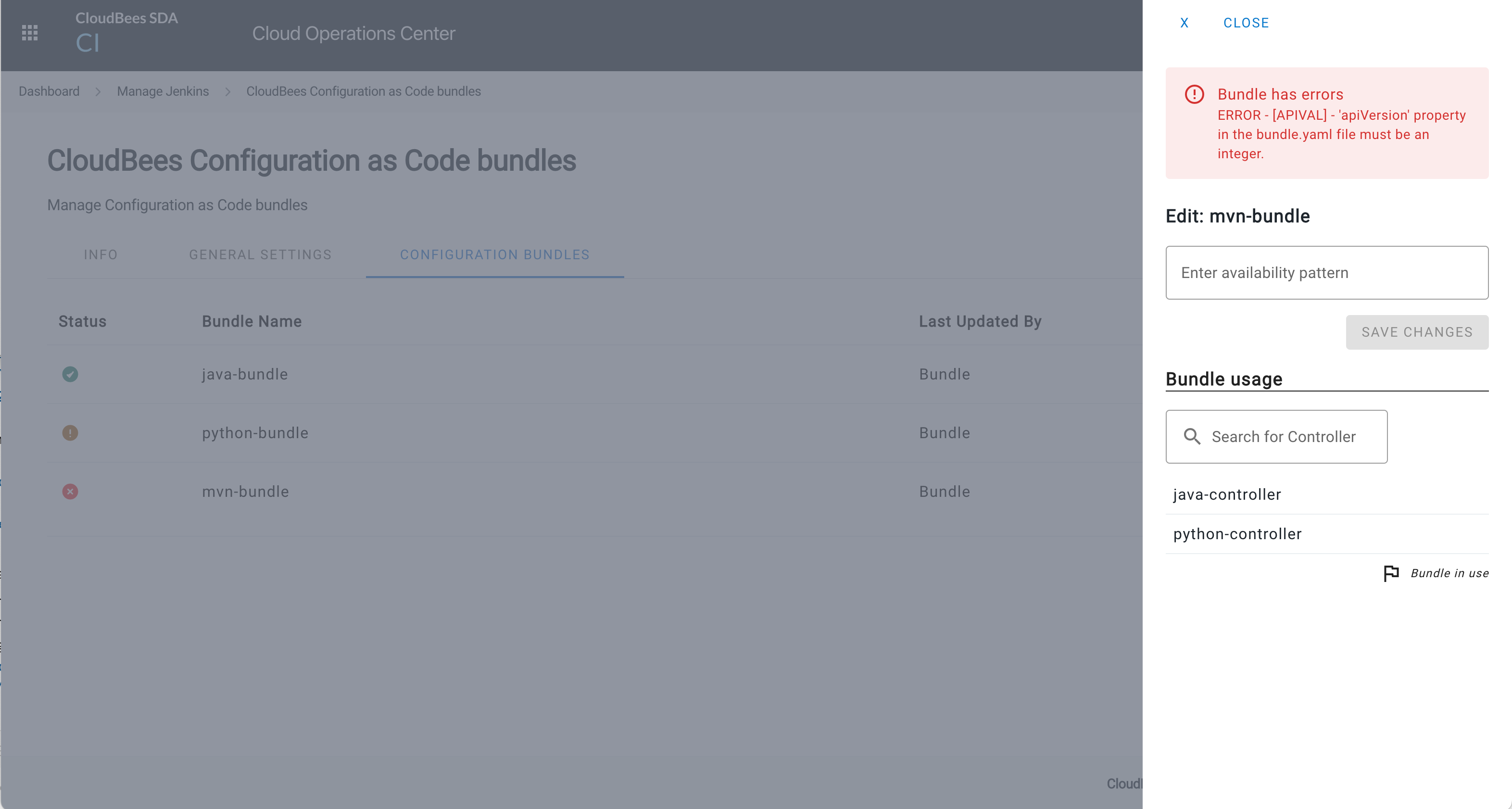1512x809 pixels.
Task: Click the grid/waffle menu icon top left
Action: pos(30,32)
